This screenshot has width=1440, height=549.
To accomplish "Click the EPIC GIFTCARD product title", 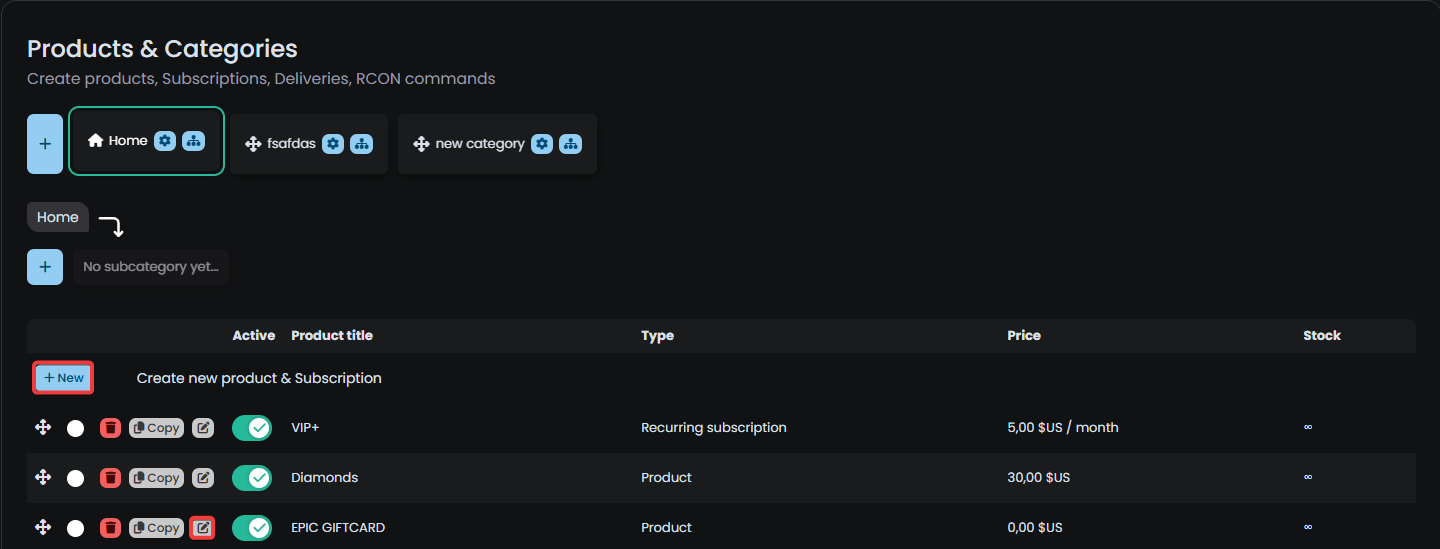I will click(x=338, y=528).
